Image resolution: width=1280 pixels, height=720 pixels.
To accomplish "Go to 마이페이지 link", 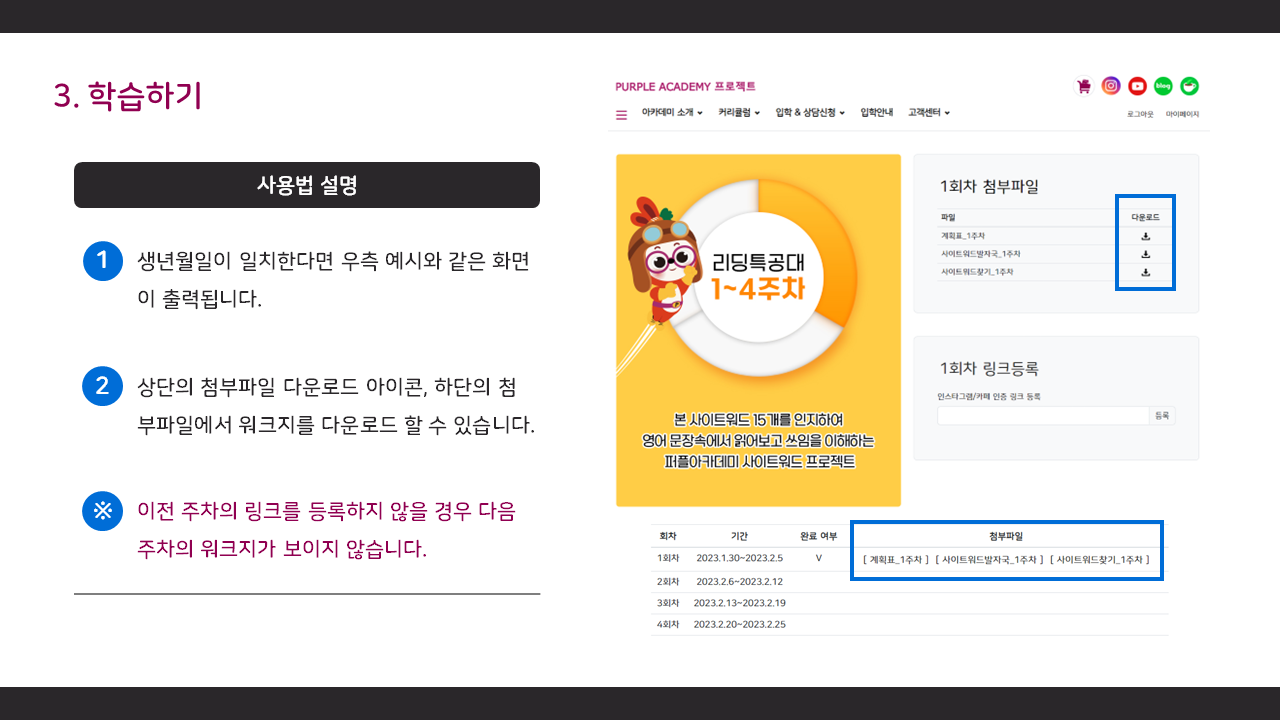I will pos(1182,114).
